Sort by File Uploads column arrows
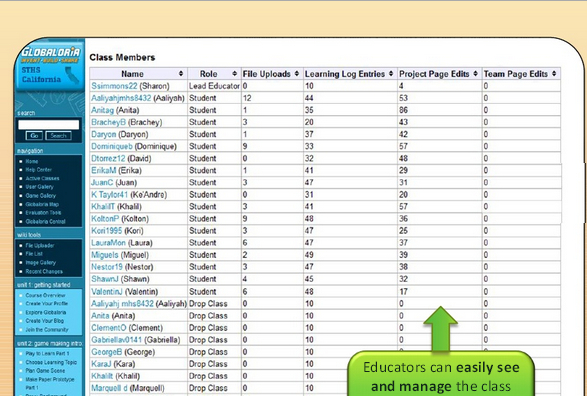 coord(296,74)
